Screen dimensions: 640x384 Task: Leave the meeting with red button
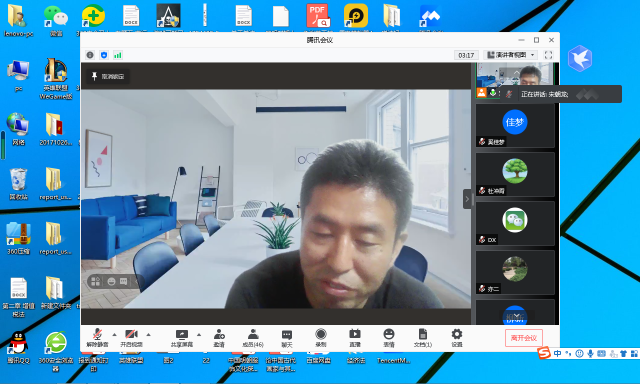coord(524,338)
